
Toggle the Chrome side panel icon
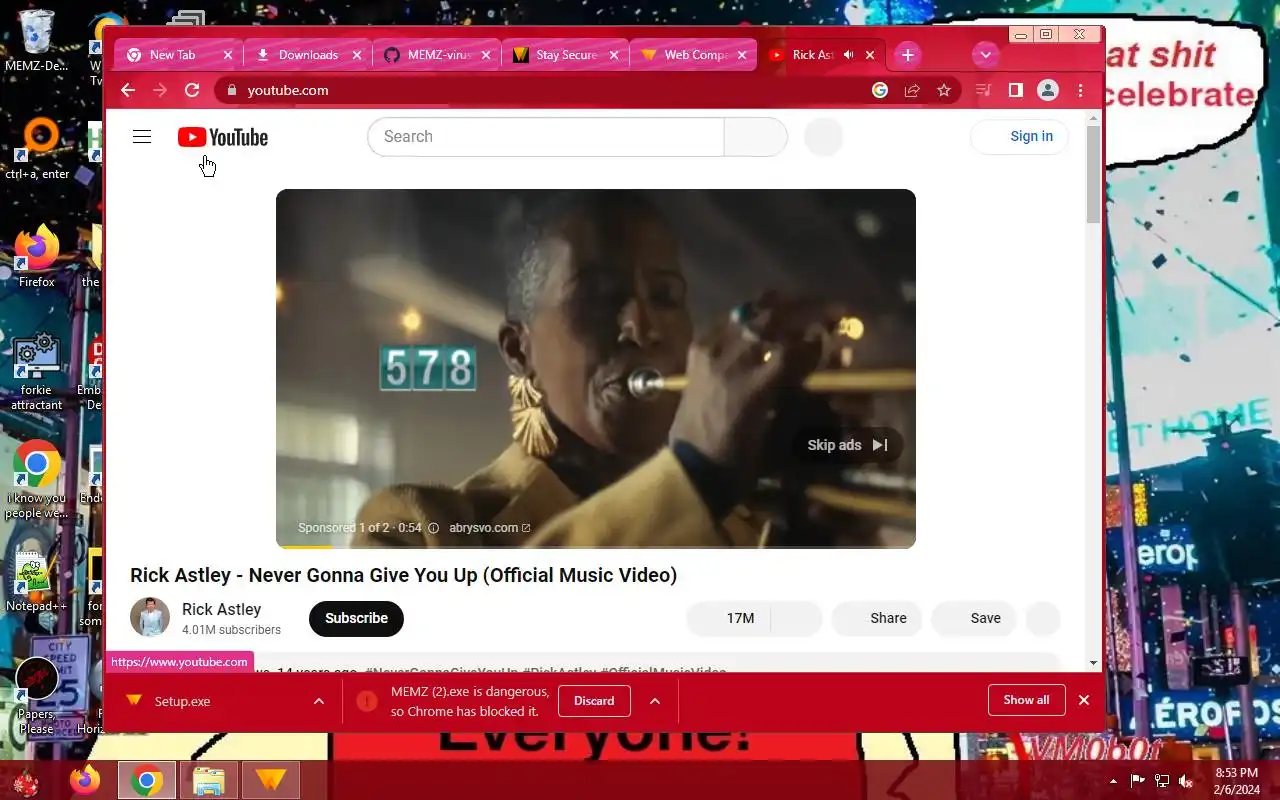[1016, 90]
